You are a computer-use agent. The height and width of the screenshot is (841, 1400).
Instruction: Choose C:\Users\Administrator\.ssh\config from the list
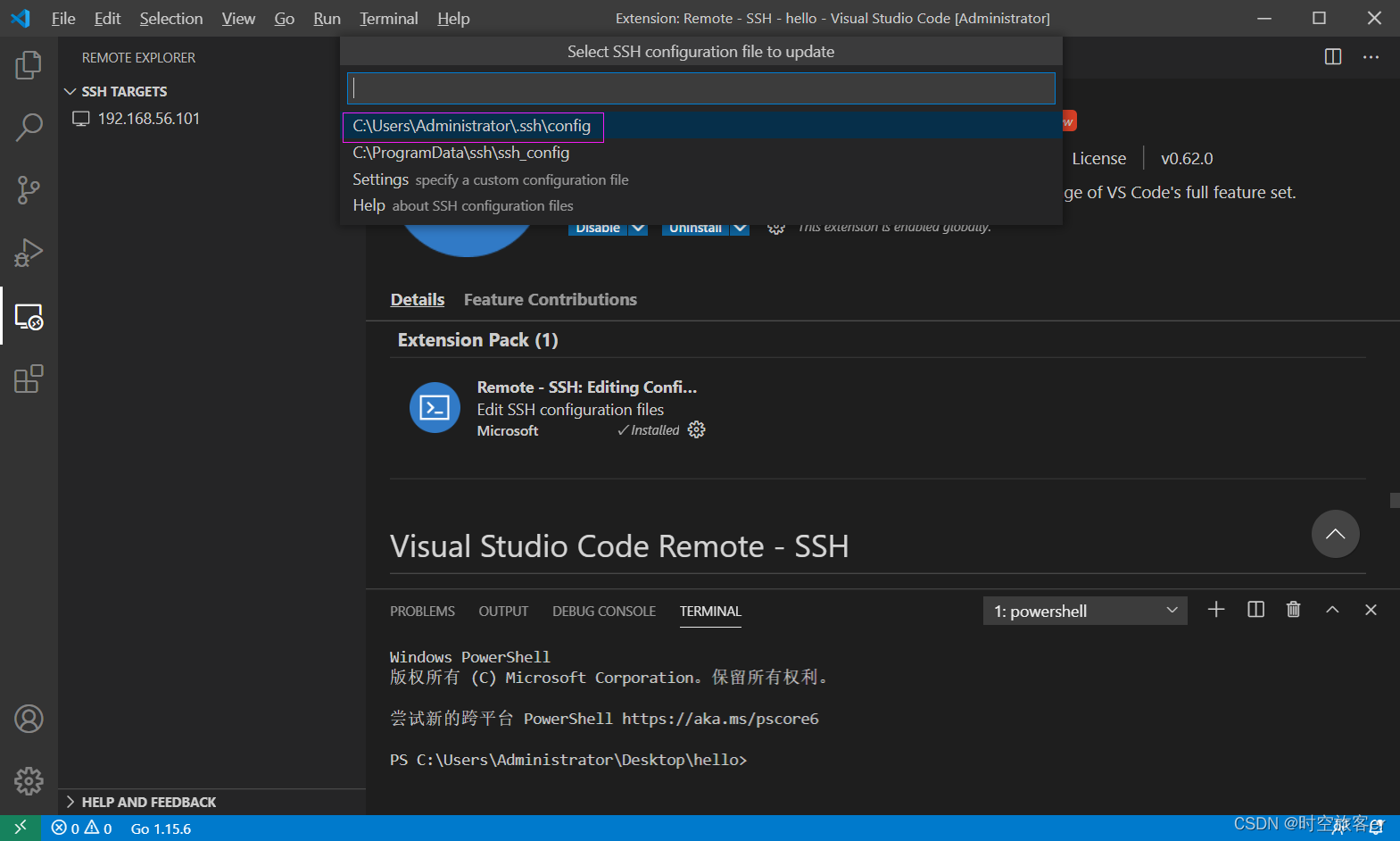tap(701, 126)
